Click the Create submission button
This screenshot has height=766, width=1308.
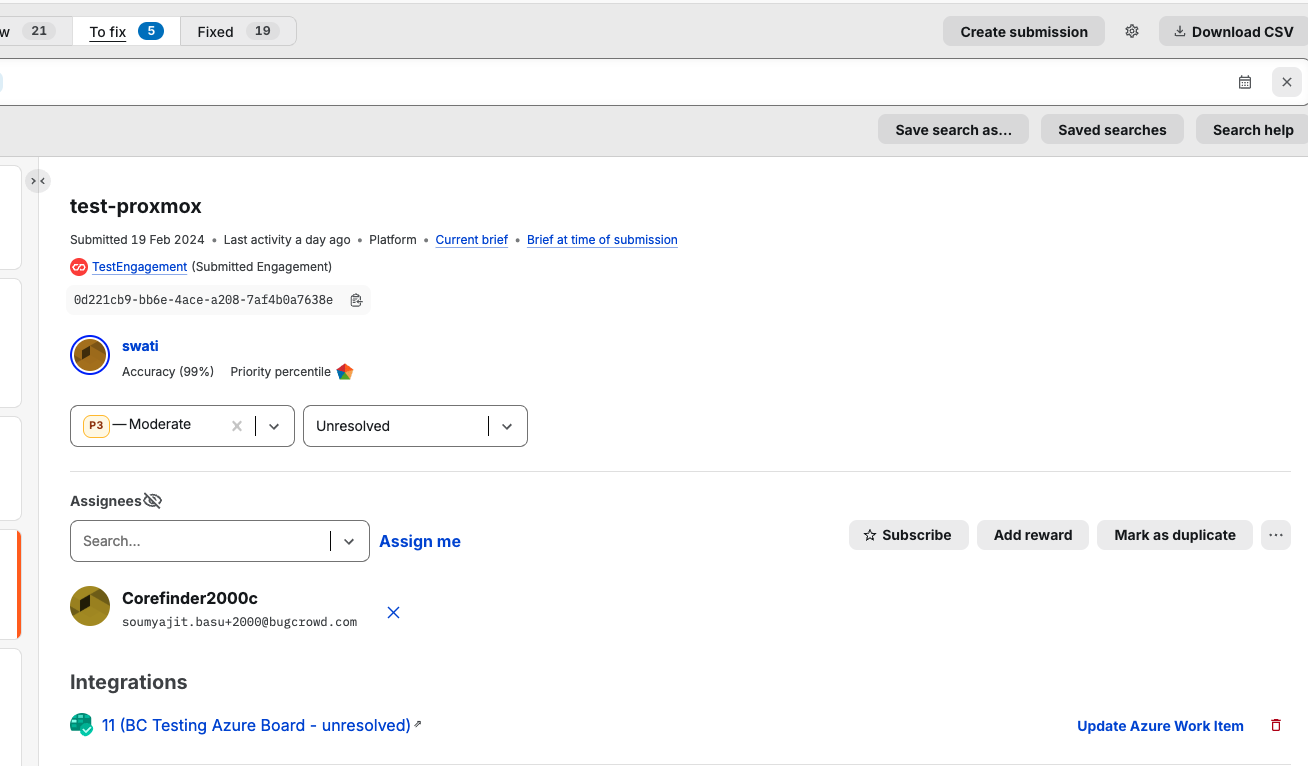1023,31
